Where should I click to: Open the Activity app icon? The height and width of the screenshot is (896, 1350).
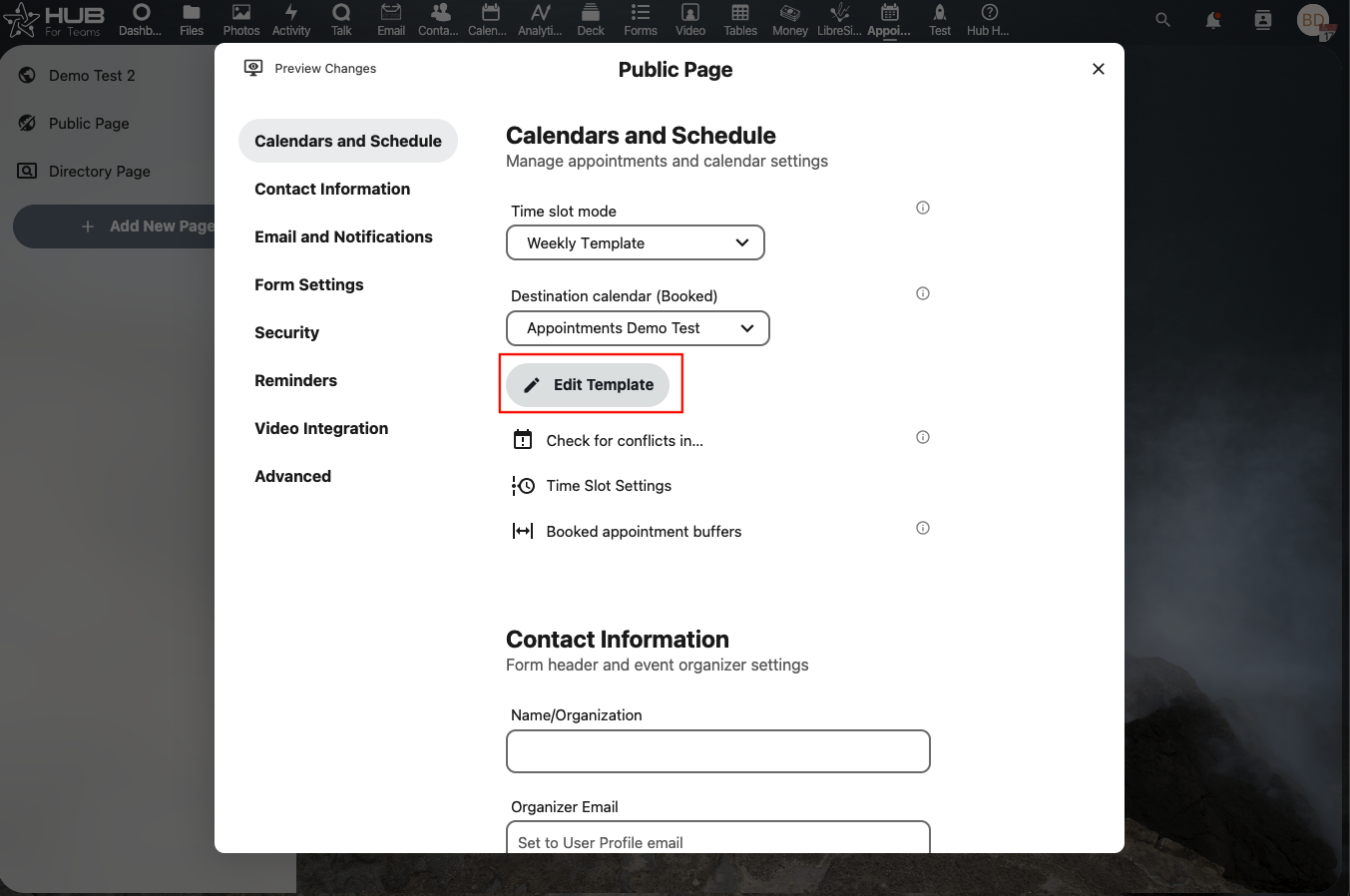click(x=291, y=20)
